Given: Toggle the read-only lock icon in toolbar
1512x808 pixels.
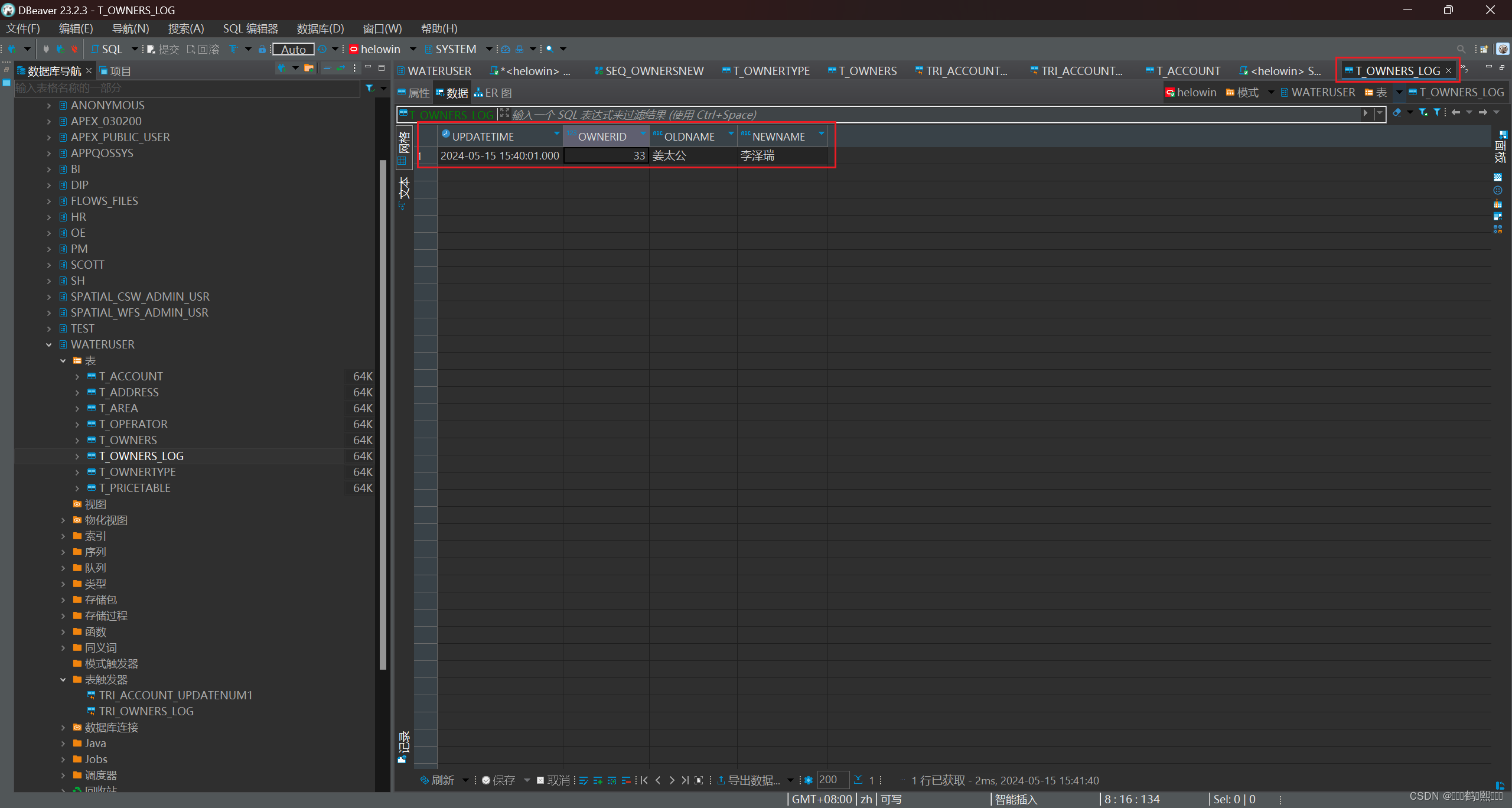Looking at the screenshot, I should click(x=262, y=49).
